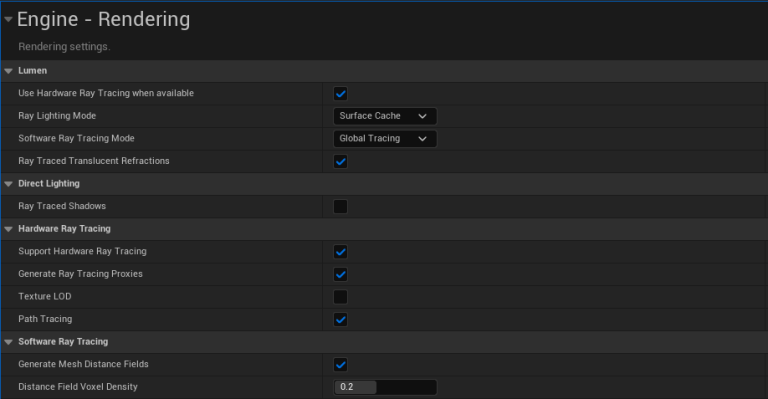
Task: Open the Ray Lighting Mode dropdown
Action: point(385,116)
